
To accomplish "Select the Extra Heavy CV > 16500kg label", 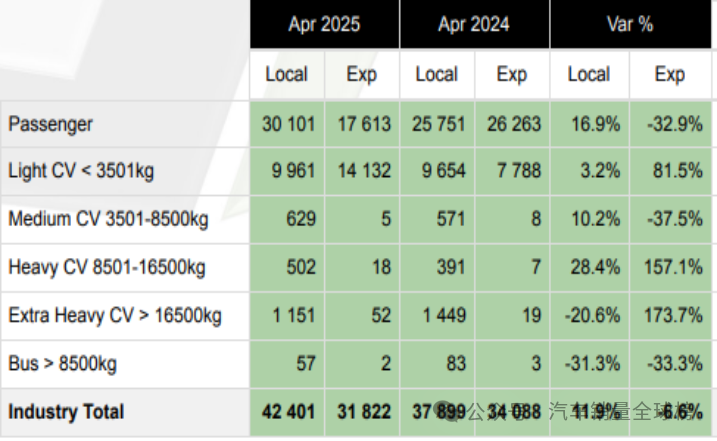I will (115, 316).
